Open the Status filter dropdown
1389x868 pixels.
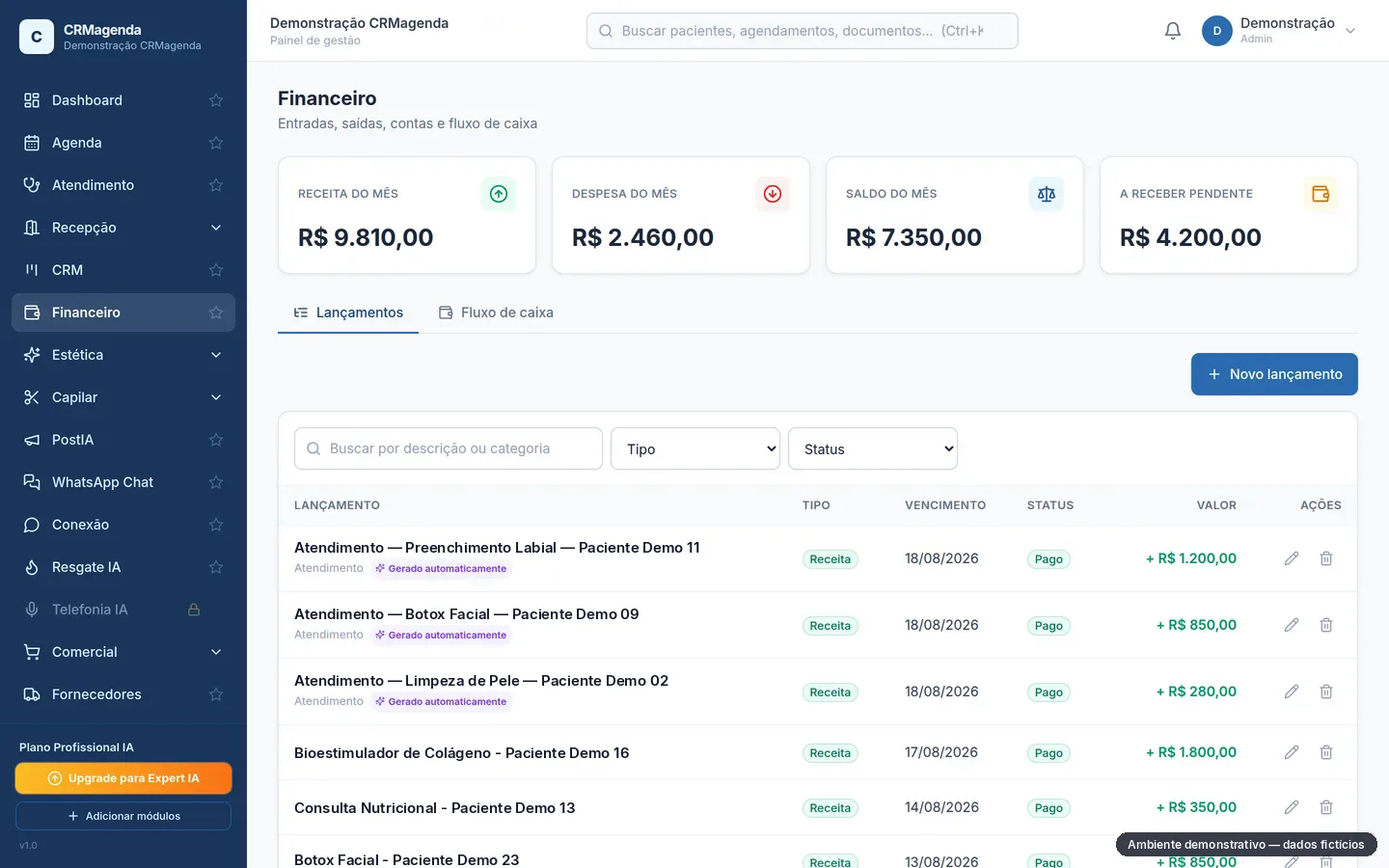(873, 448)
